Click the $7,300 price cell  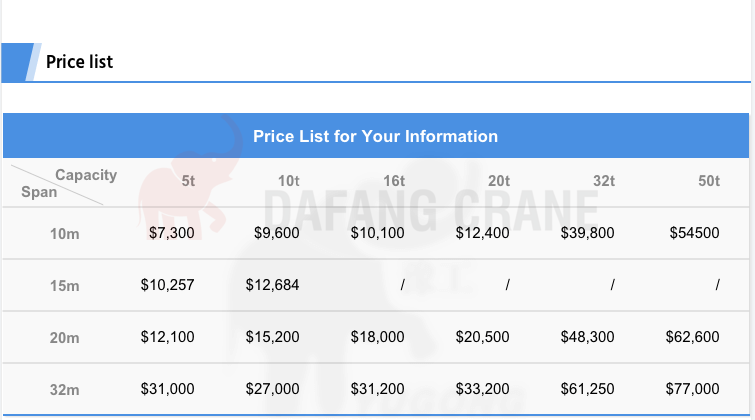pos(171,233)
